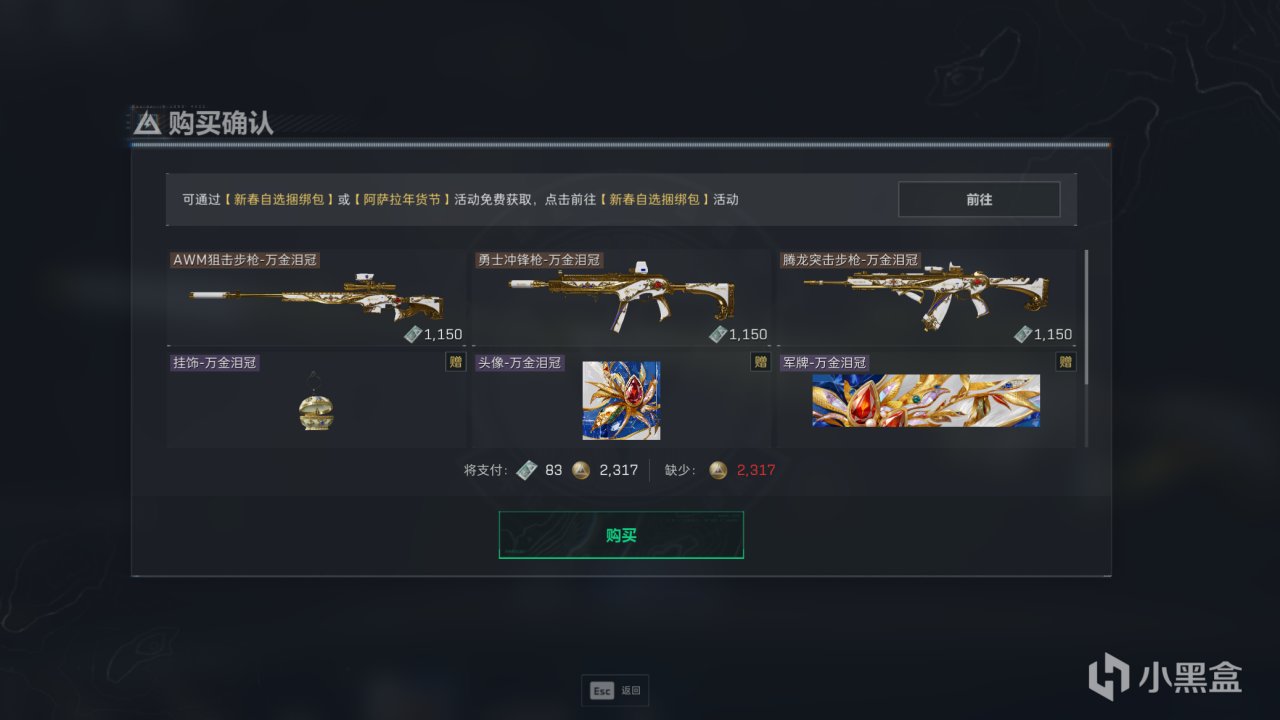Screen dimensions: 1280x720
Task: Select the 勇士冲锋枪 weapon skin card
Action: 621,297
